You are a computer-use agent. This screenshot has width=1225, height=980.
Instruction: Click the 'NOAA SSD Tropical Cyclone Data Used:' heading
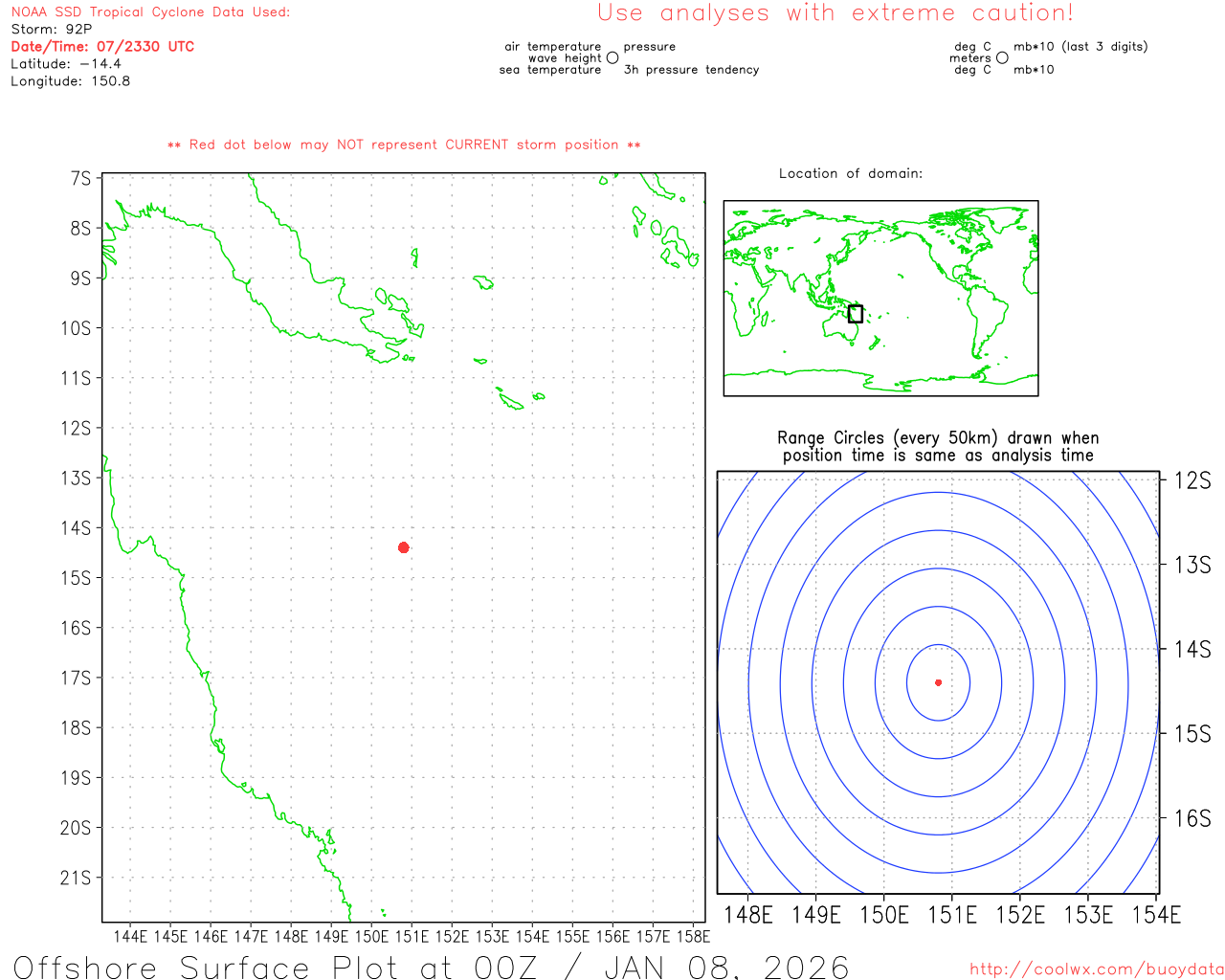(x=150, y=12)
